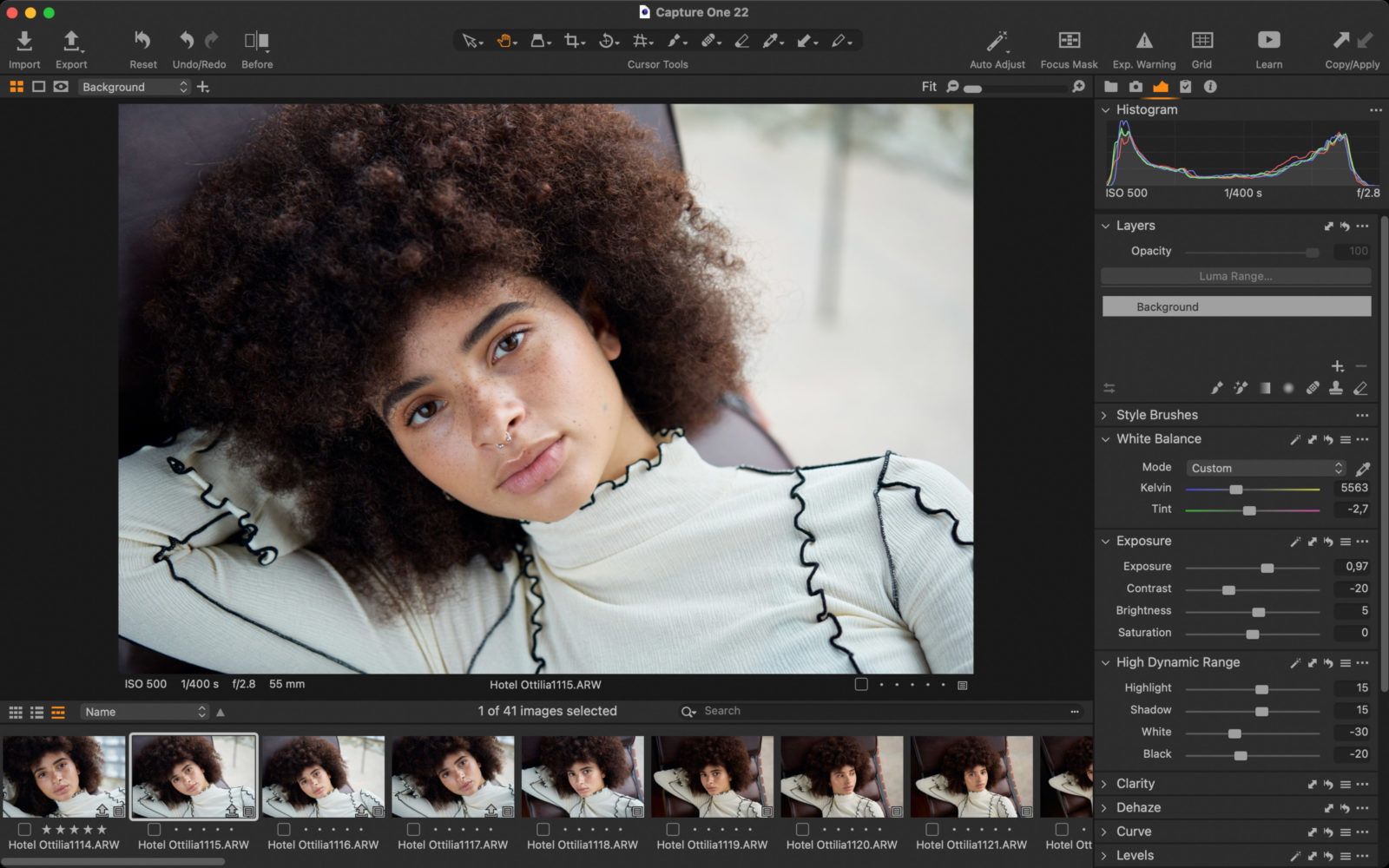Select the Draw Mask brush in Layers panel
The height and width of the screenshot is (868, 1389).
click(1217, 388)
